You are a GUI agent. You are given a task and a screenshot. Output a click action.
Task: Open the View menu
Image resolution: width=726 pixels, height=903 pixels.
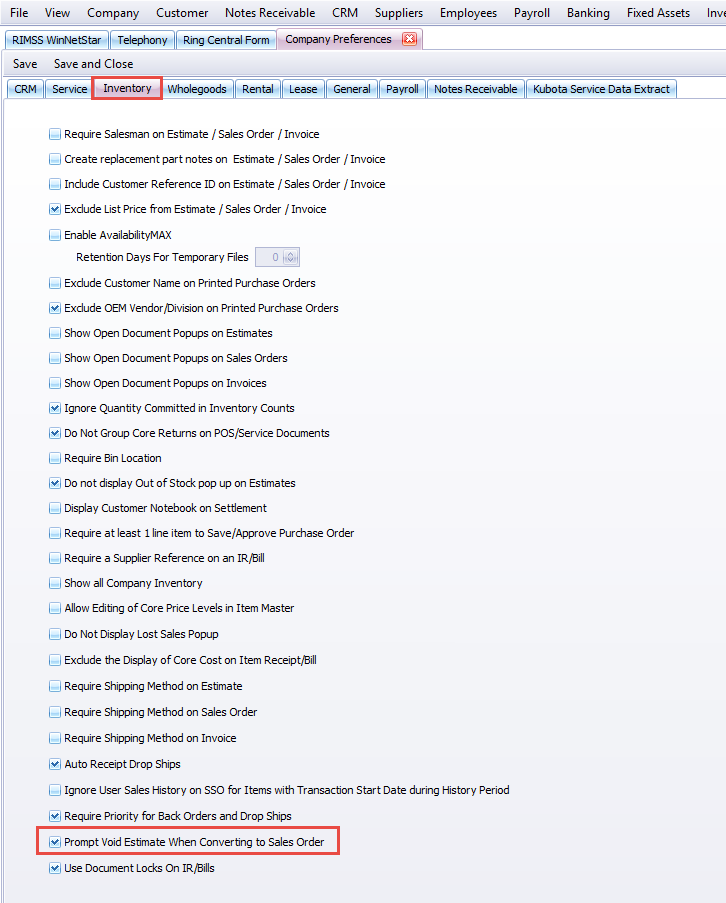(x=57, y=13)
